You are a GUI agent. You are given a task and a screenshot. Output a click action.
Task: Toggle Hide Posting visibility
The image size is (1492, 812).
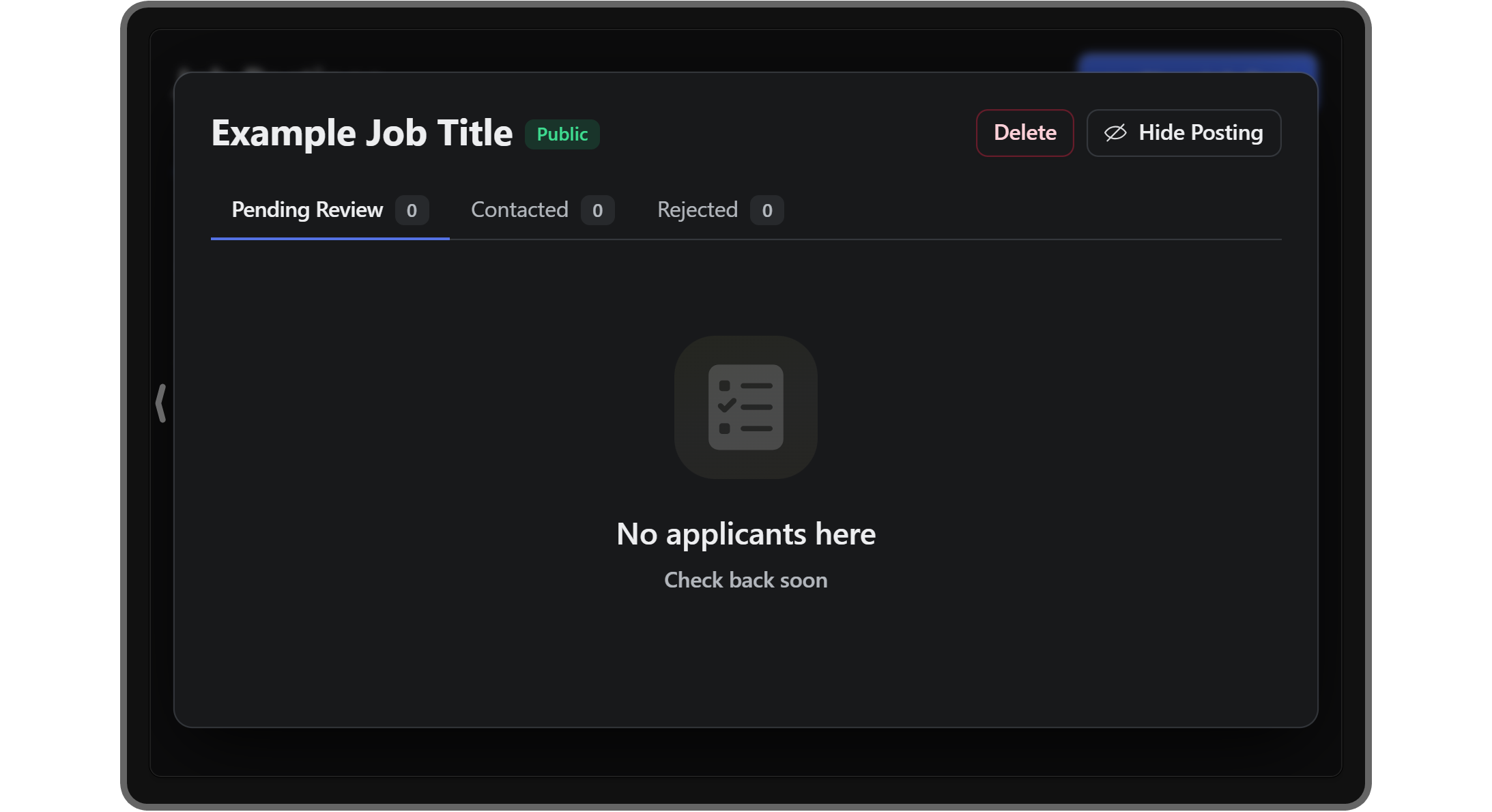tap(1184, 132)
